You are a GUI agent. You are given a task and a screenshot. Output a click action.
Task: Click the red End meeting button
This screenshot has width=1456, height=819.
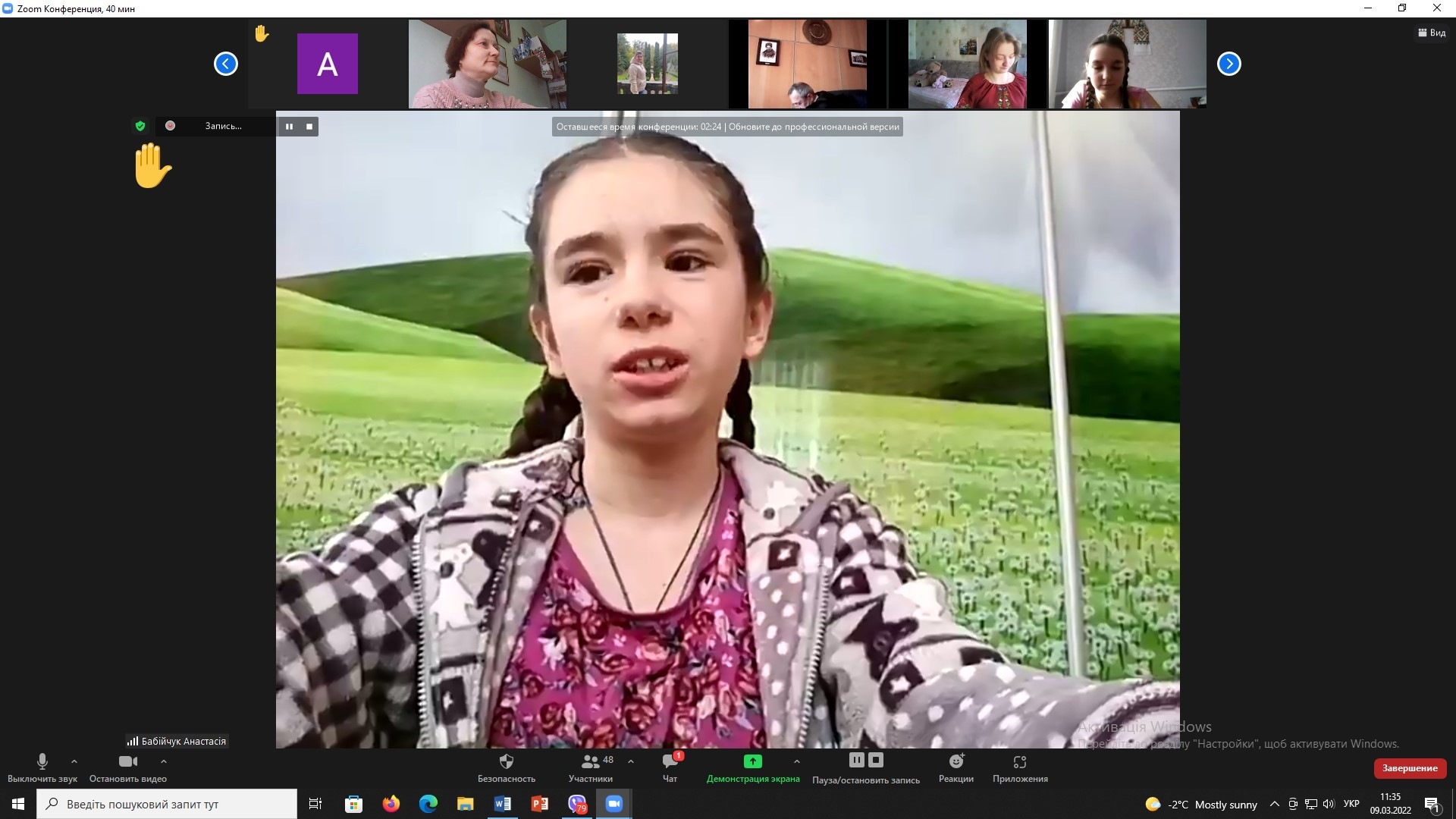1410,768
